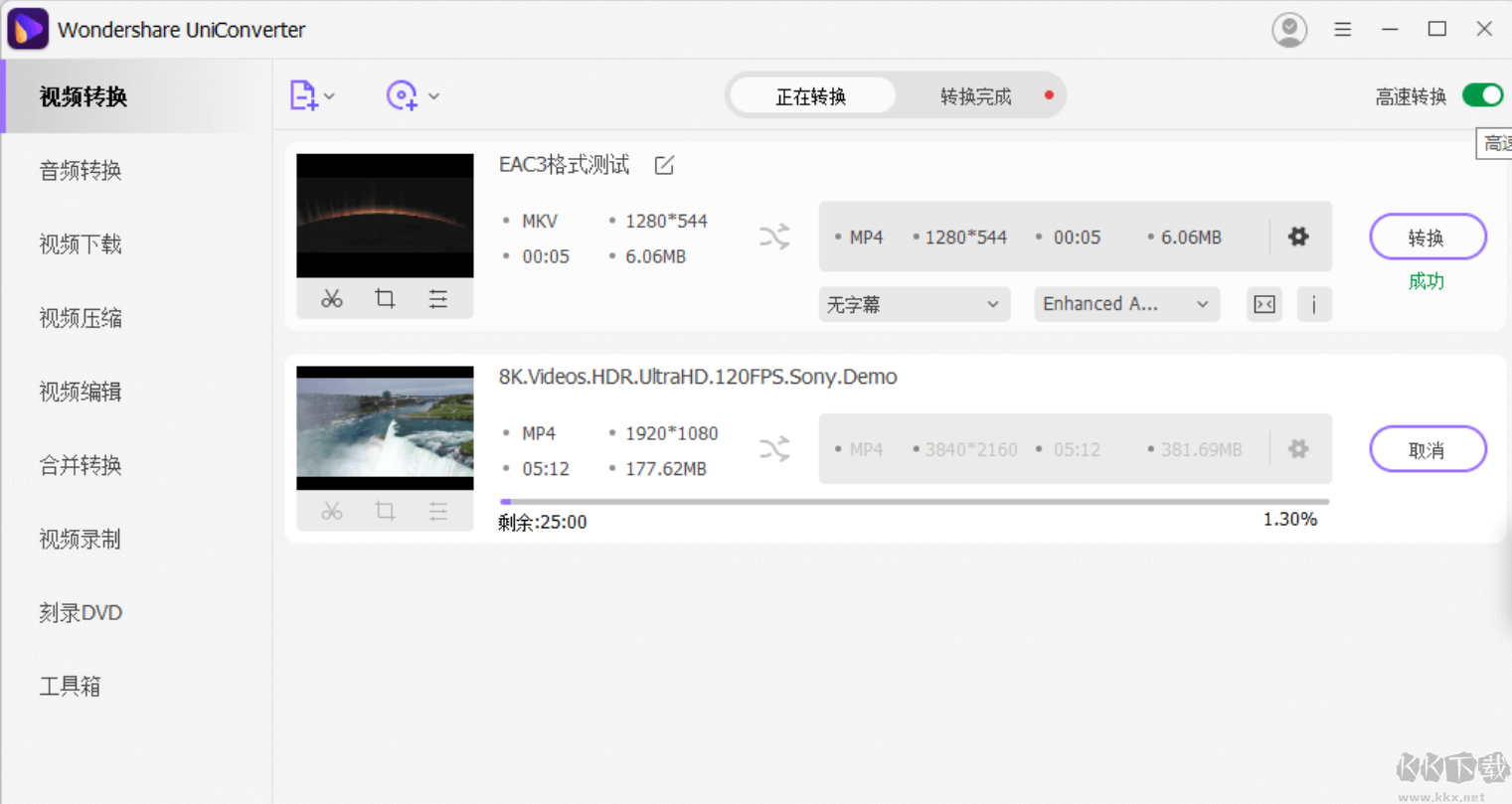Image resolution: width=1512 pixels, height=804 pixels.
Task: Rename EAC3格式测试 with the edit pencil icon
Action: [x=664, y=165]
